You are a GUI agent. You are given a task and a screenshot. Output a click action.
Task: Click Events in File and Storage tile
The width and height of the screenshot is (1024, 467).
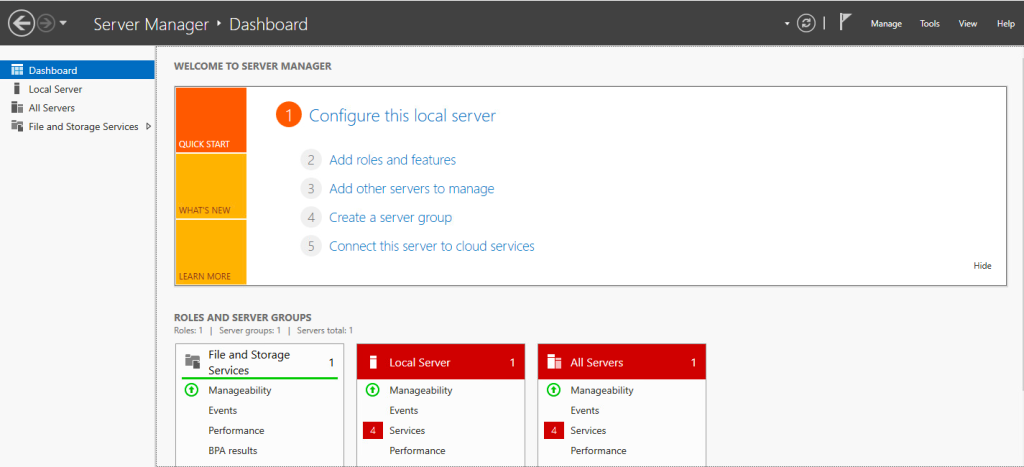pyautogui.click(x=223, y=411)
